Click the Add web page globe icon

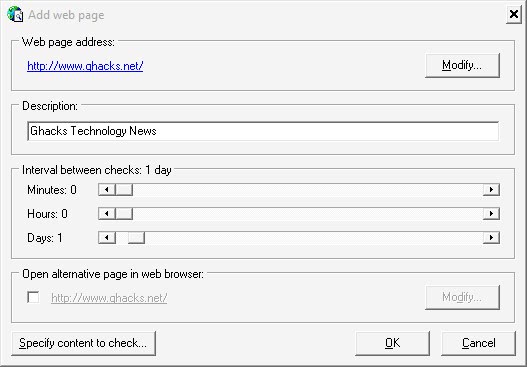tap(15, 15)
